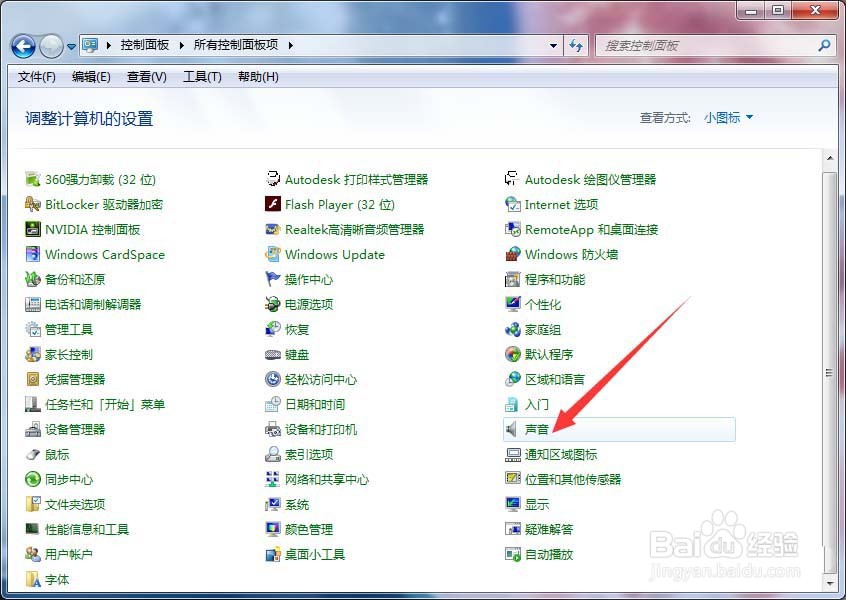
Task: Click the 同步中心 green icon
Action: pyautogui.click(x=33, y=479)
